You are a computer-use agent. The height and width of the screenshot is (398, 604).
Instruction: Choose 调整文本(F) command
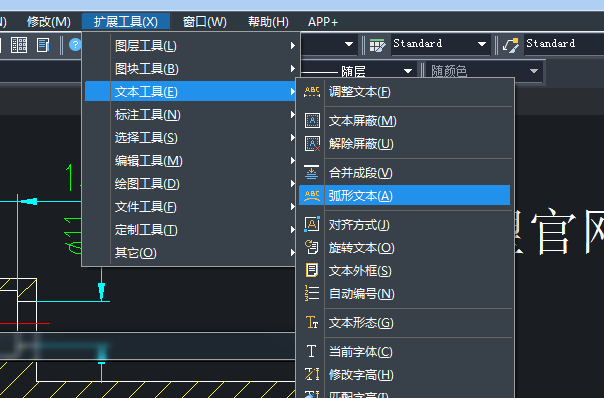[404, 92]
